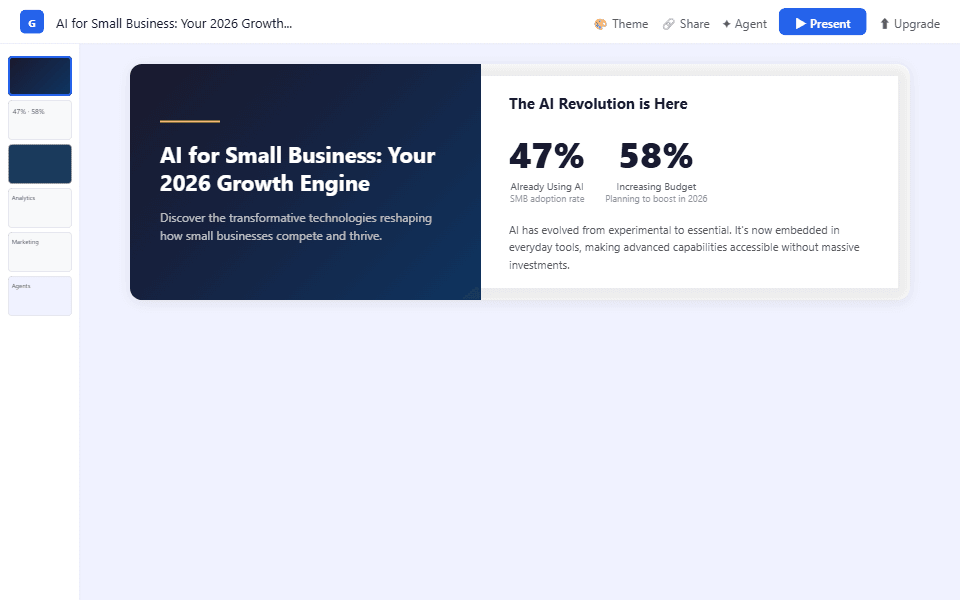Click the presentation title in header
Viewport: 960px width, 600px height.
(x=174, y=23)
